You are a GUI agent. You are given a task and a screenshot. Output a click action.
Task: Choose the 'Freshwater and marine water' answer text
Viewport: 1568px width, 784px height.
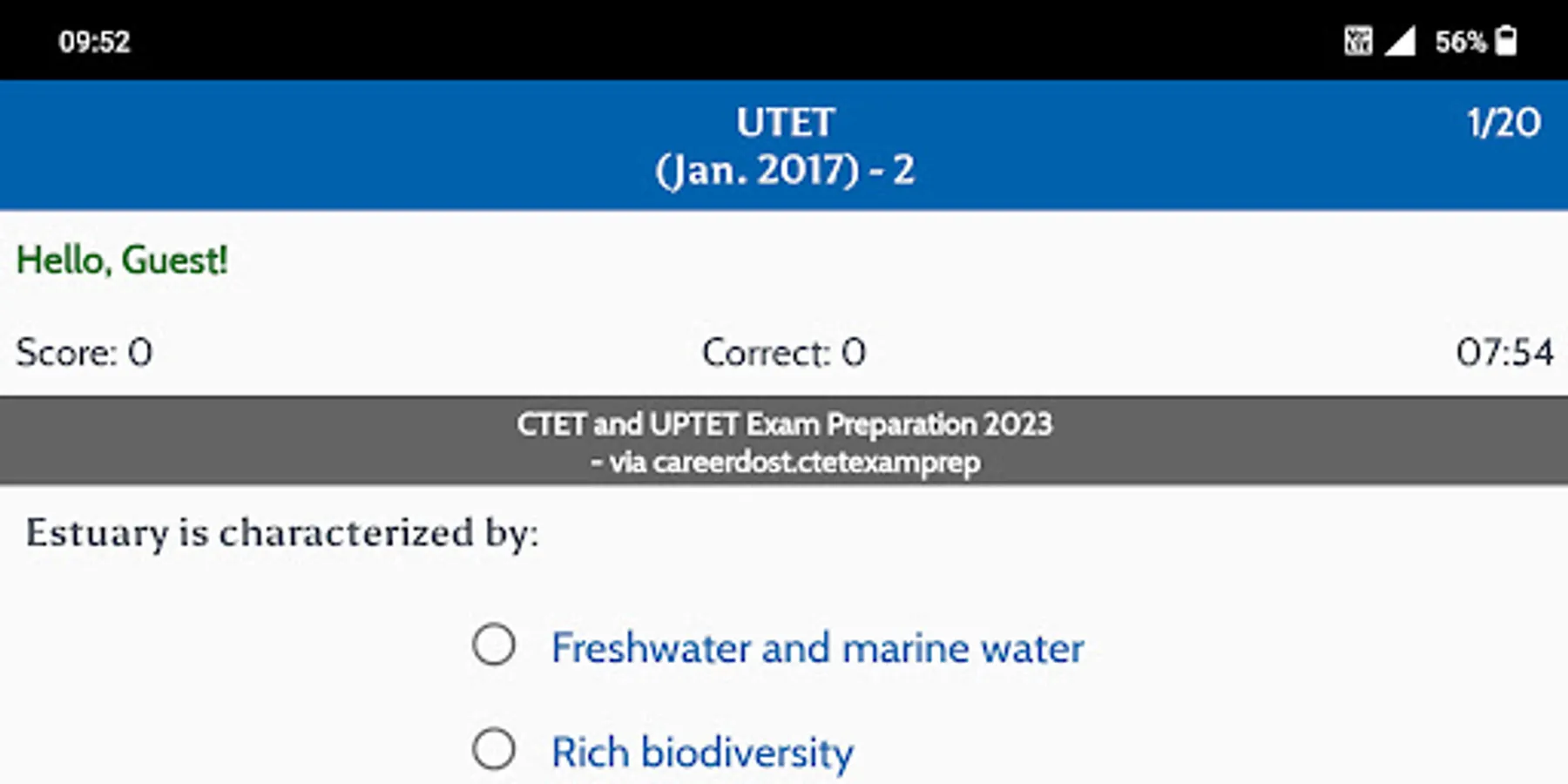(817, 648)
